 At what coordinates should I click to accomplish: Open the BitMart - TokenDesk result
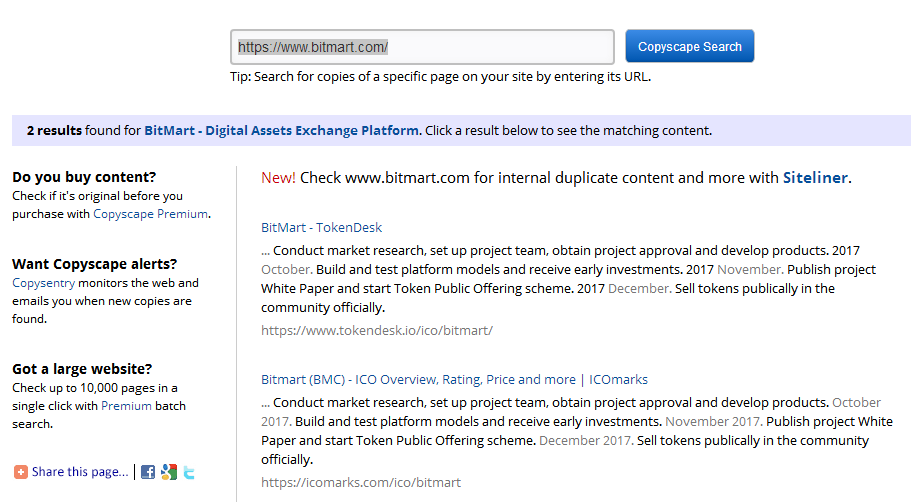click(321, 227)
